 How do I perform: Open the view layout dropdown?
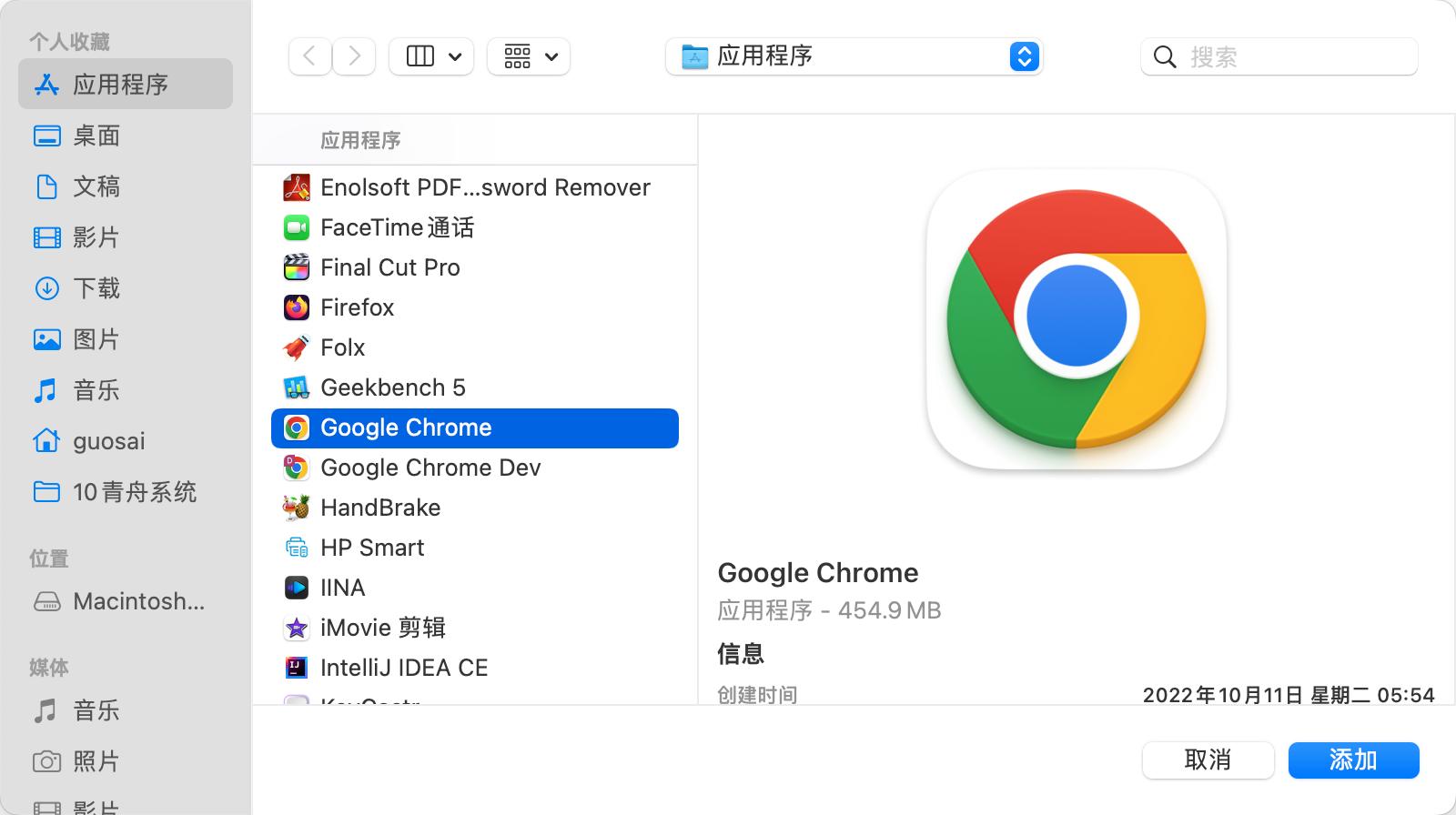[431, 55]
